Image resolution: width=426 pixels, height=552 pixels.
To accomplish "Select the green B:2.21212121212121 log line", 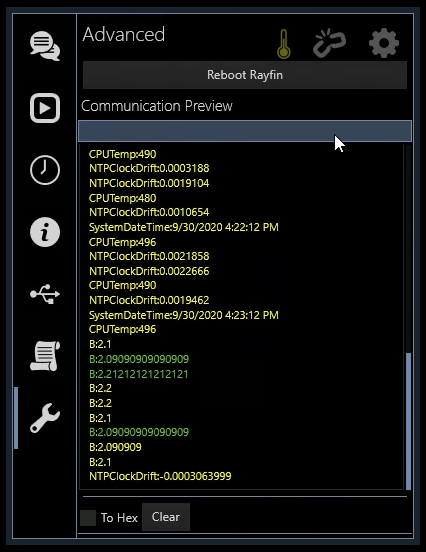I will point(139,374).
